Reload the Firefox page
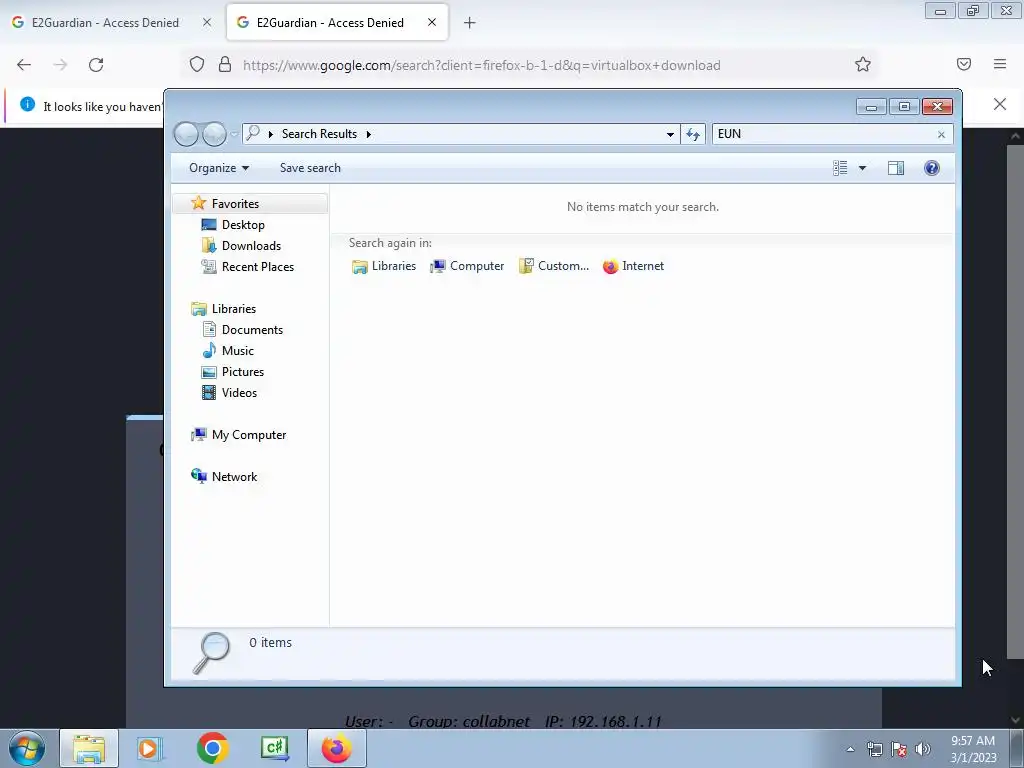Viewport: 1024px width, 768px height. pyautogui.click(x=96, y=65)
